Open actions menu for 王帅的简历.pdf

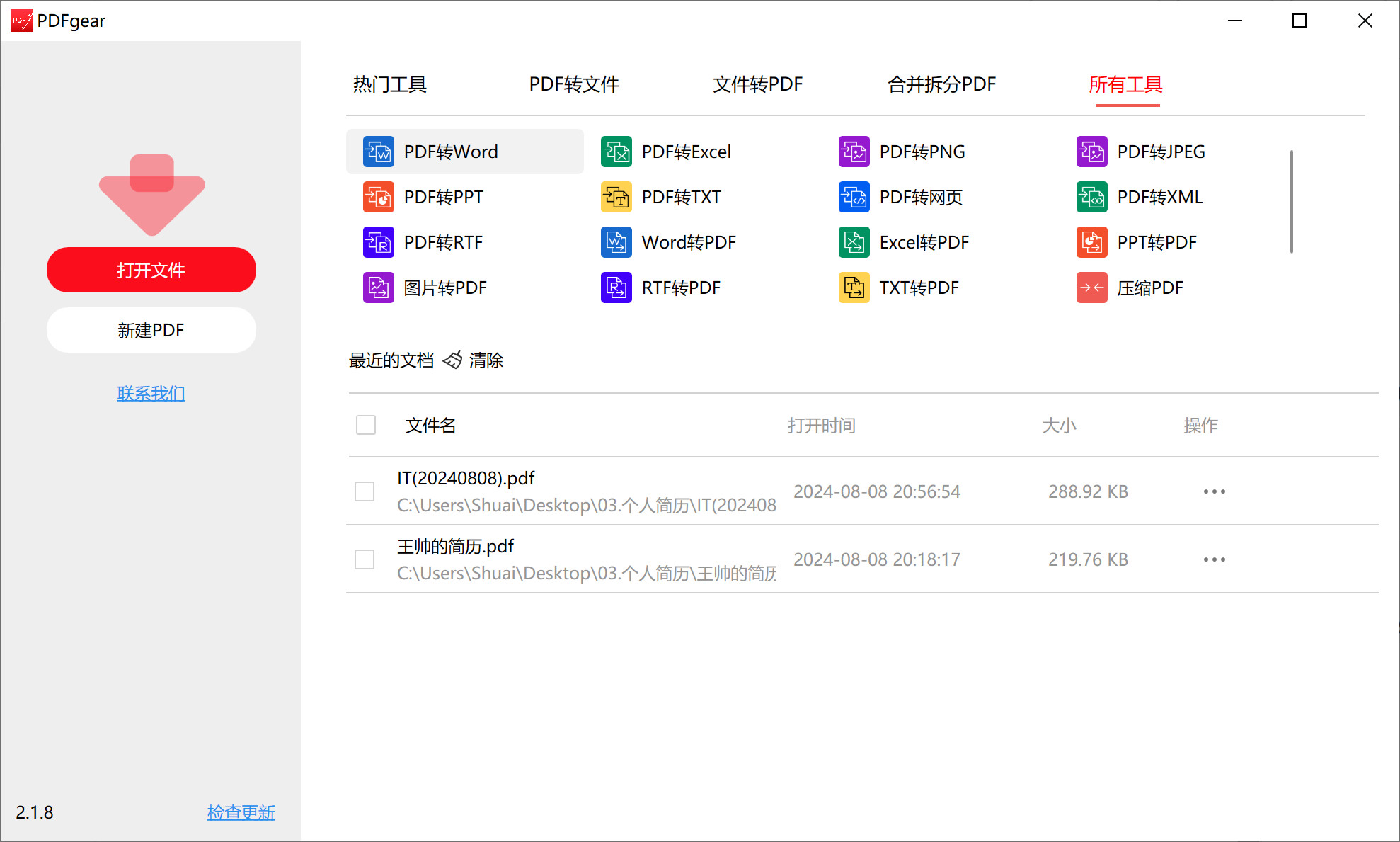tap(1214, 559)
